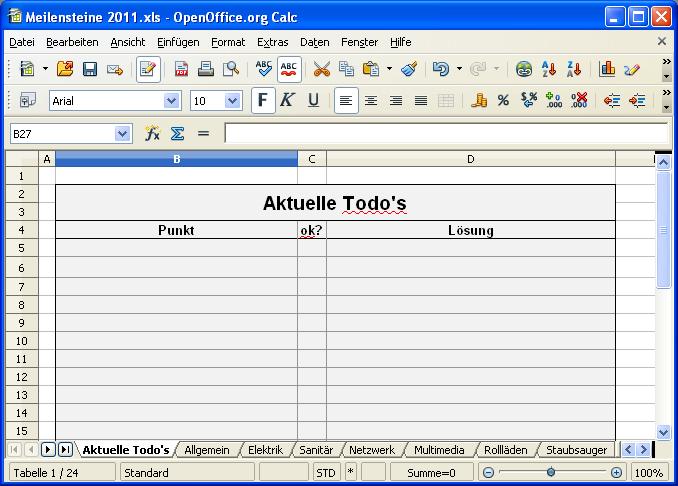Open the Einfügen menu
The width and height of the screenshot is (678, 486).
click(177, 42)
